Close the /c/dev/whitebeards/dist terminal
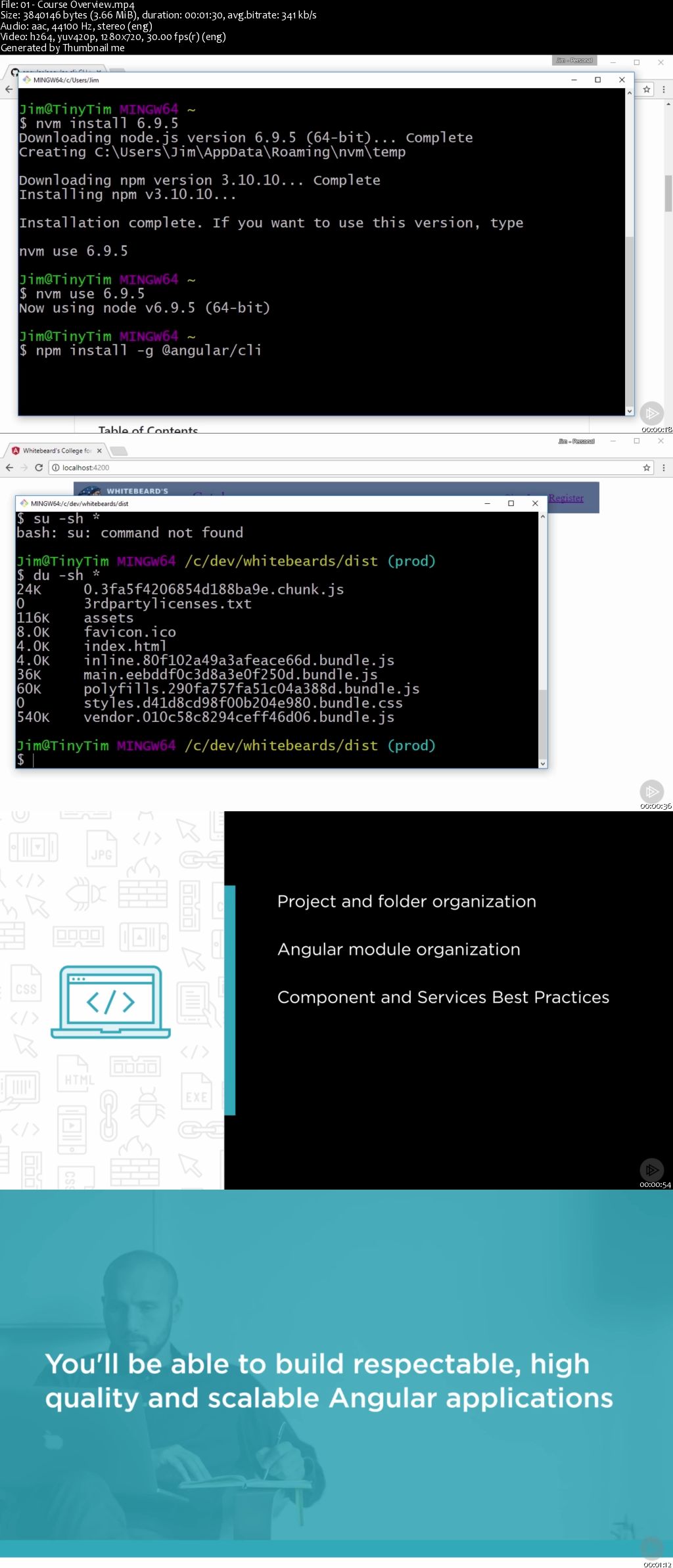The height and width of the screenshot is (1568, 673). click(x=535, y=503)
